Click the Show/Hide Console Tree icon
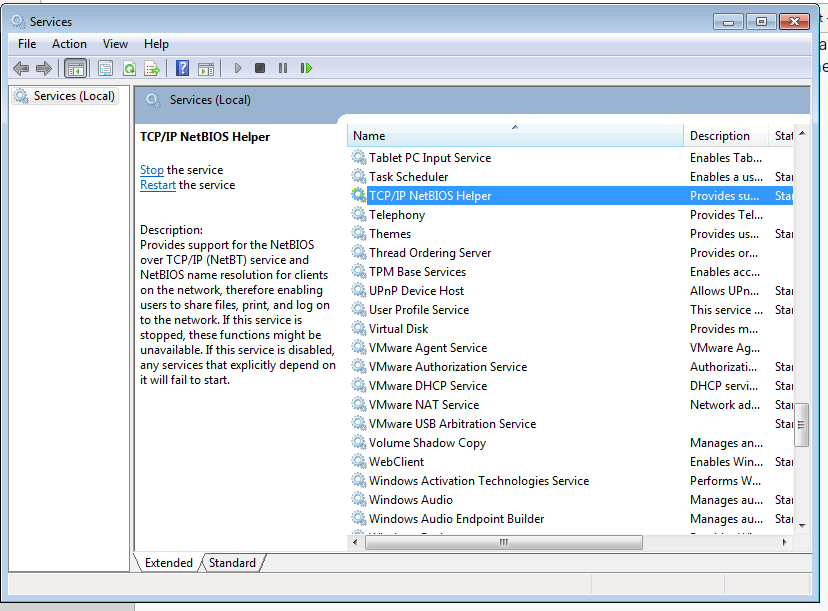828x611 pixels. coord(75,68)
